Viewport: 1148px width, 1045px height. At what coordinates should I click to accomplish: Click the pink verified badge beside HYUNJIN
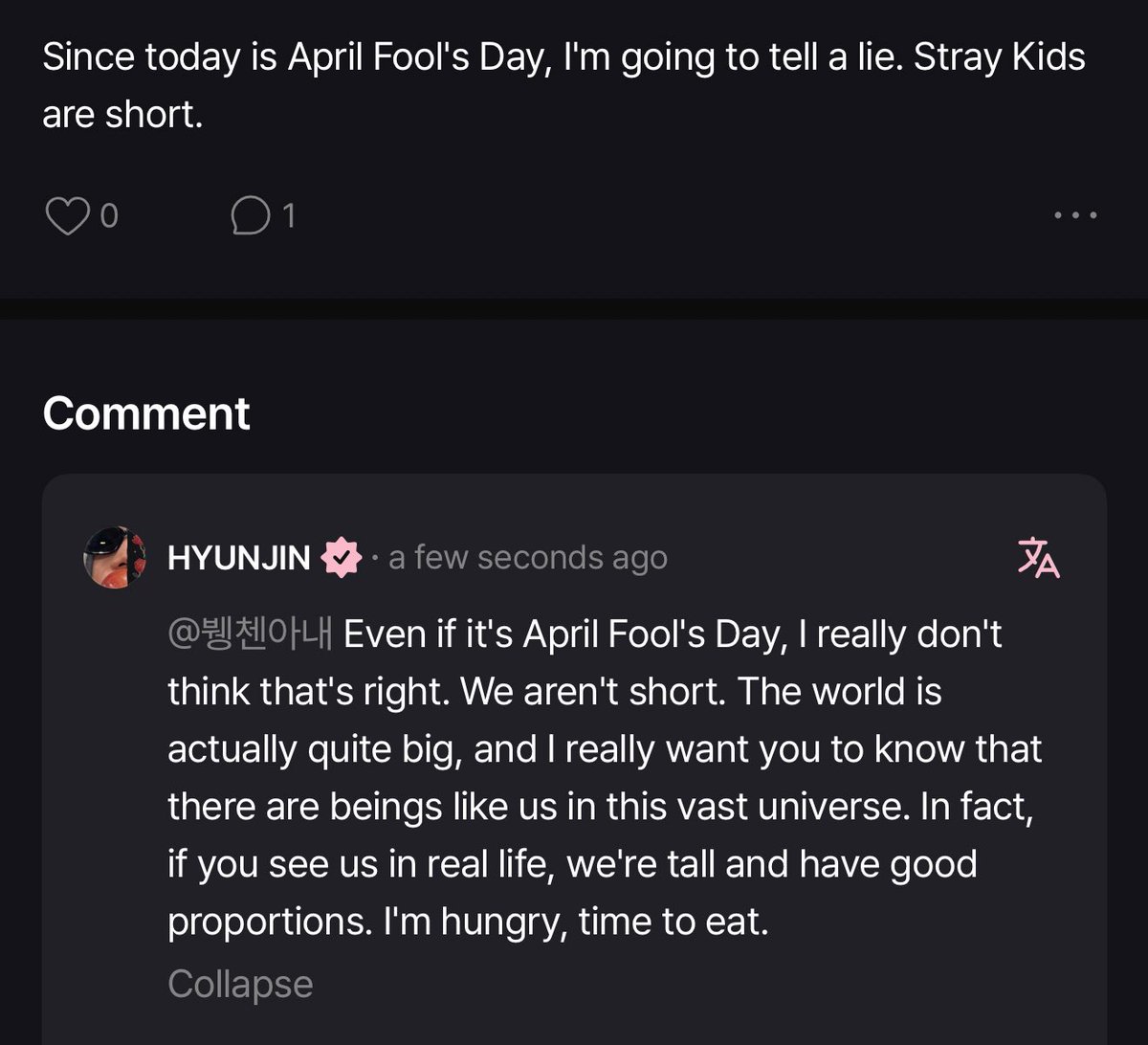click(x=342, y=558)
